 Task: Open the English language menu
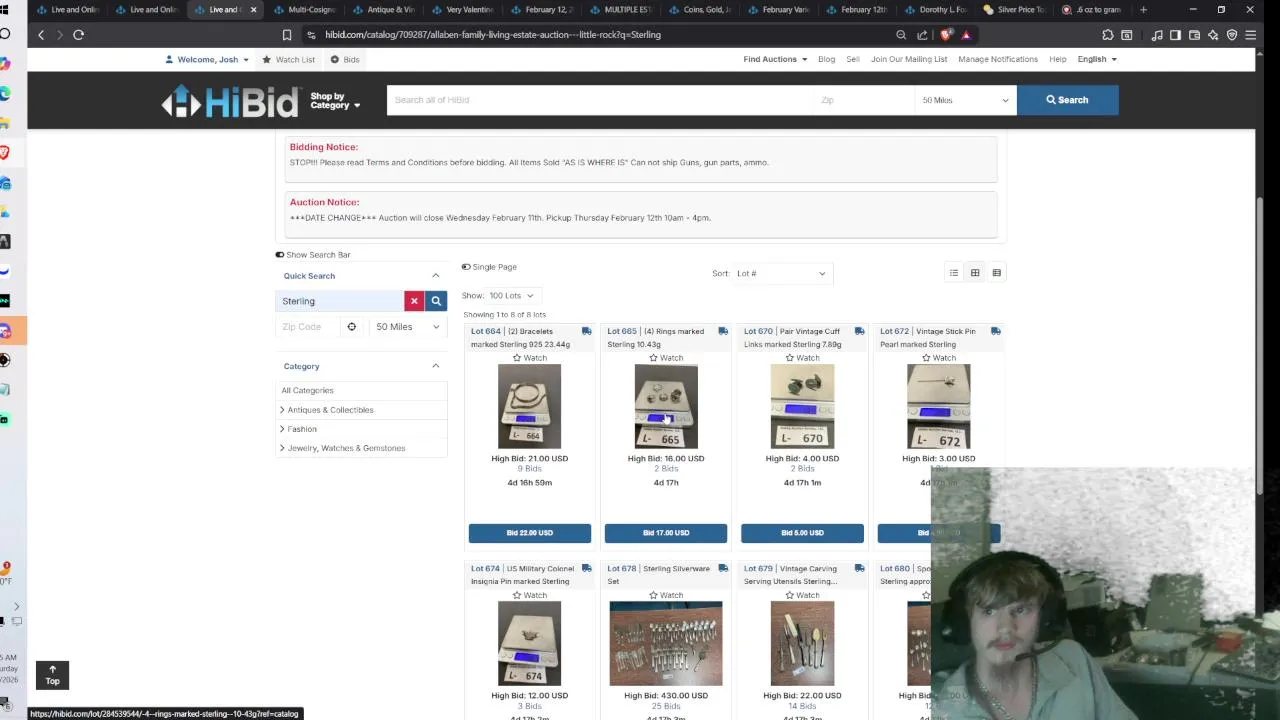(1097, 59)
